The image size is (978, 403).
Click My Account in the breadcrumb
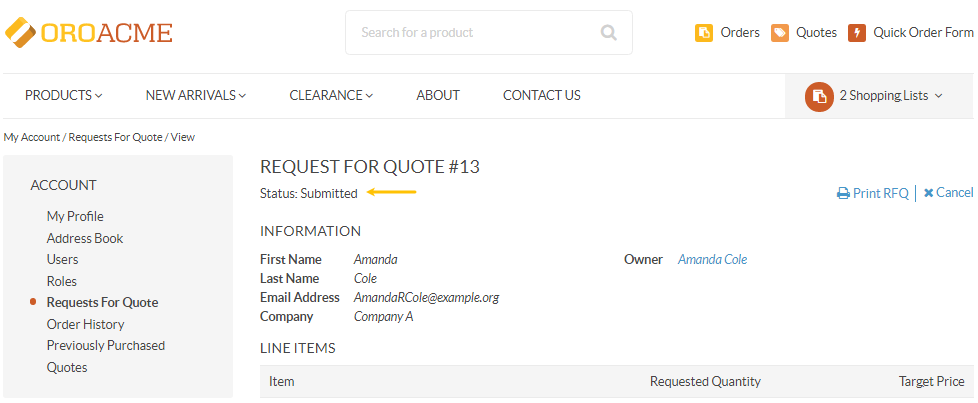pyautogui.click(x=32, y=137)
